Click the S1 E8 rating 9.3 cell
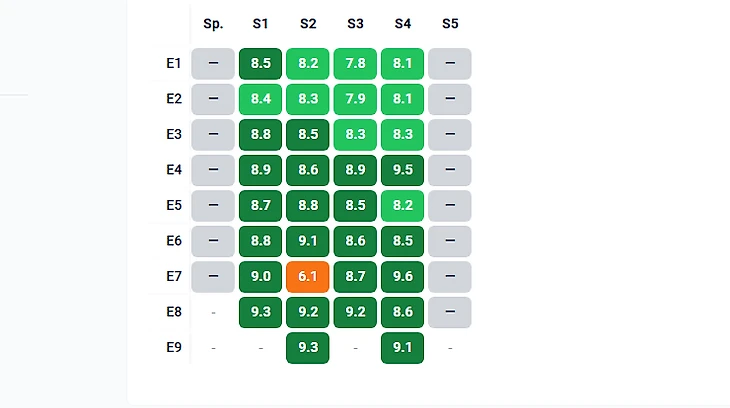Image resolution: width=730 pixels, height=408 pixels. coord(261,312)
